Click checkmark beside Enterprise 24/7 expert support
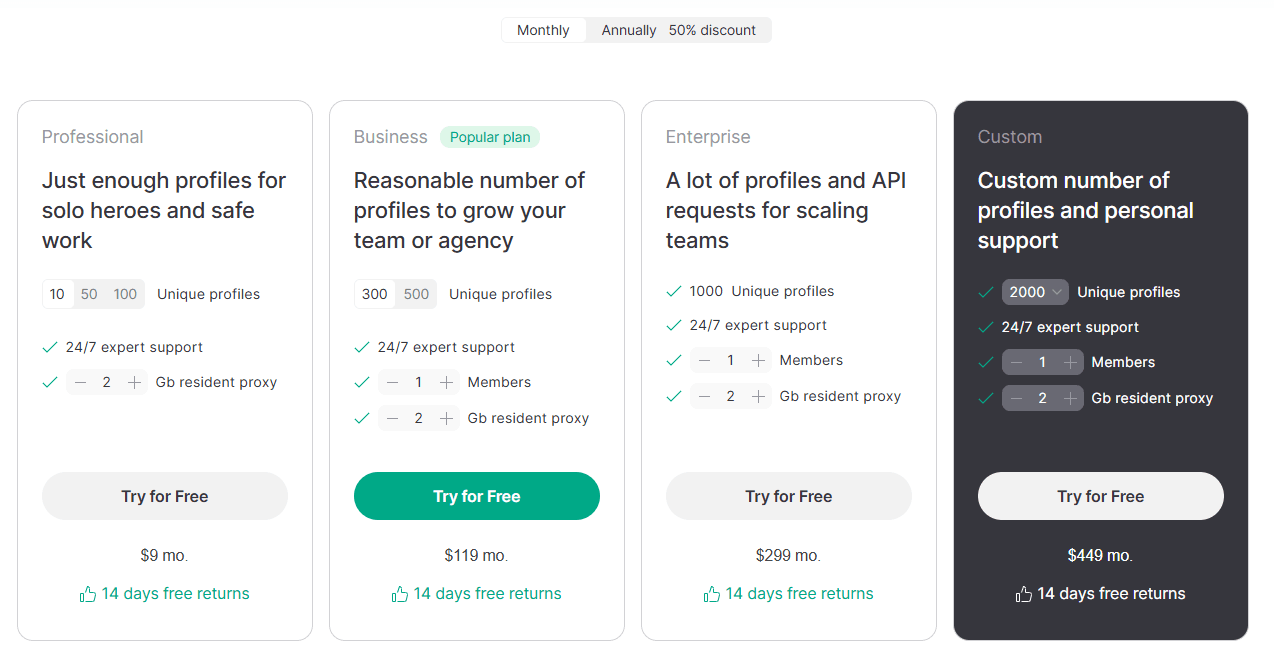This screenshot has width=1274, height=662. pos(673,325)
